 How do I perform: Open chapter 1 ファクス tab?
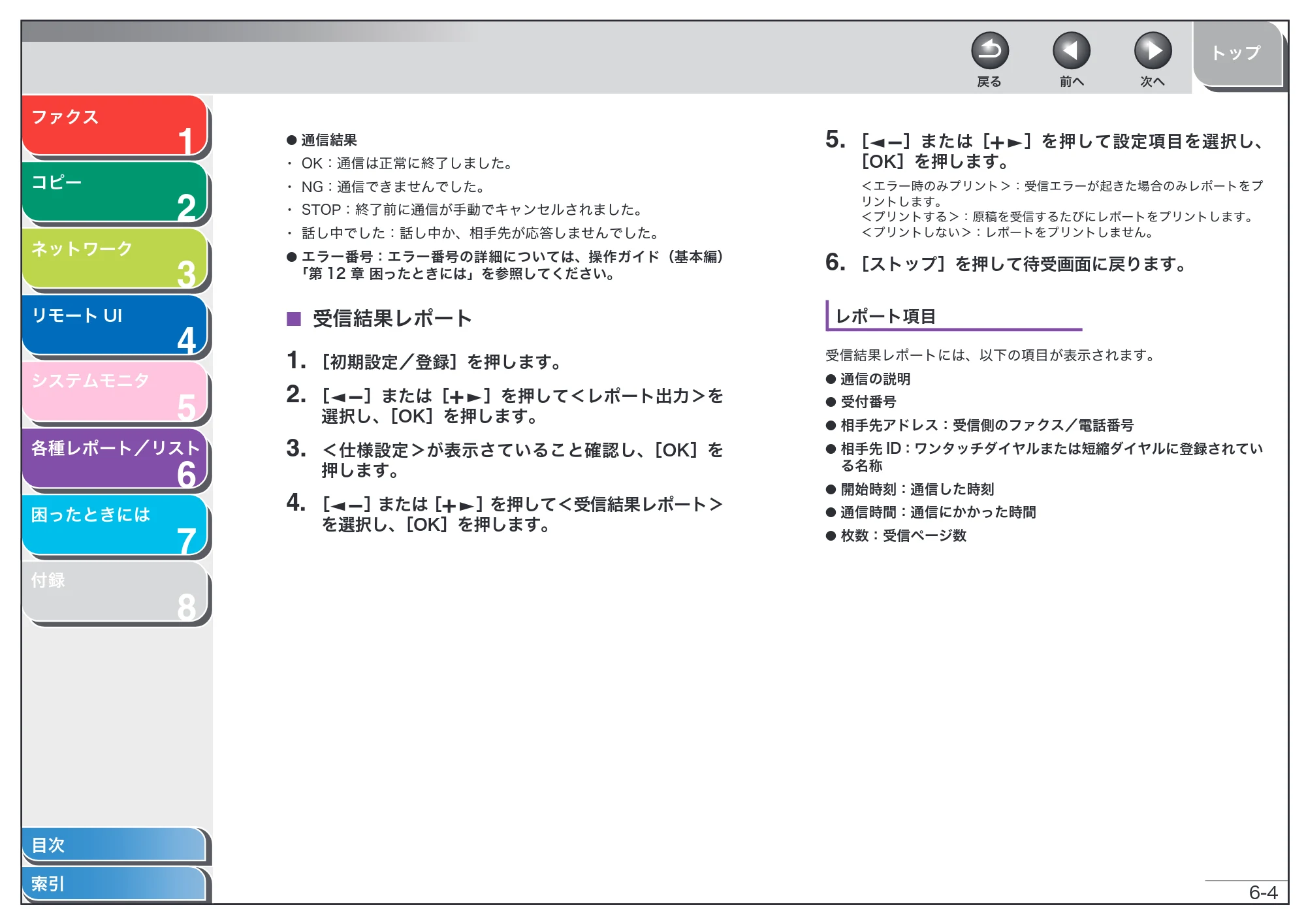[115, 126]
